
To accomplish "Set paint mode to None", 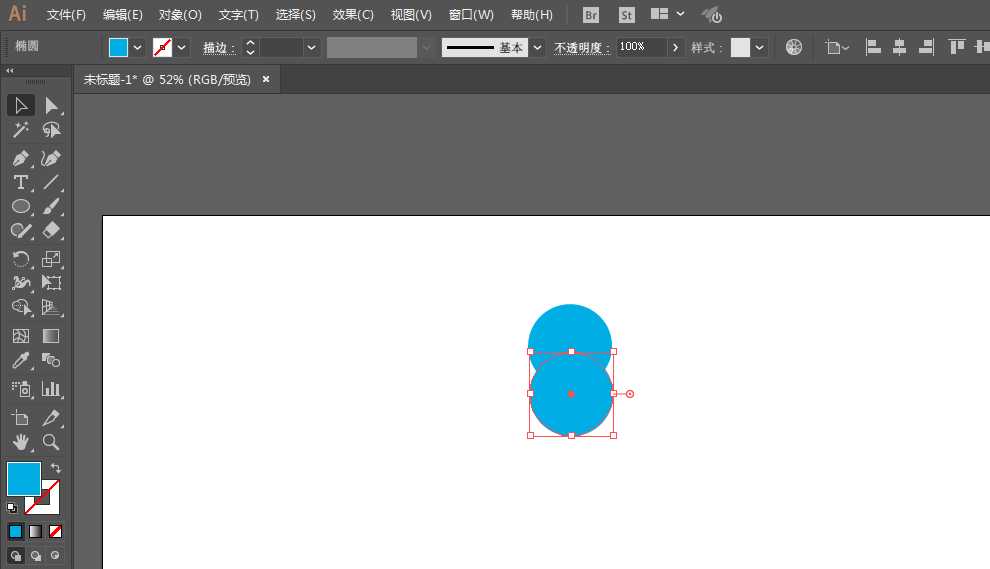I will (56, 532).
